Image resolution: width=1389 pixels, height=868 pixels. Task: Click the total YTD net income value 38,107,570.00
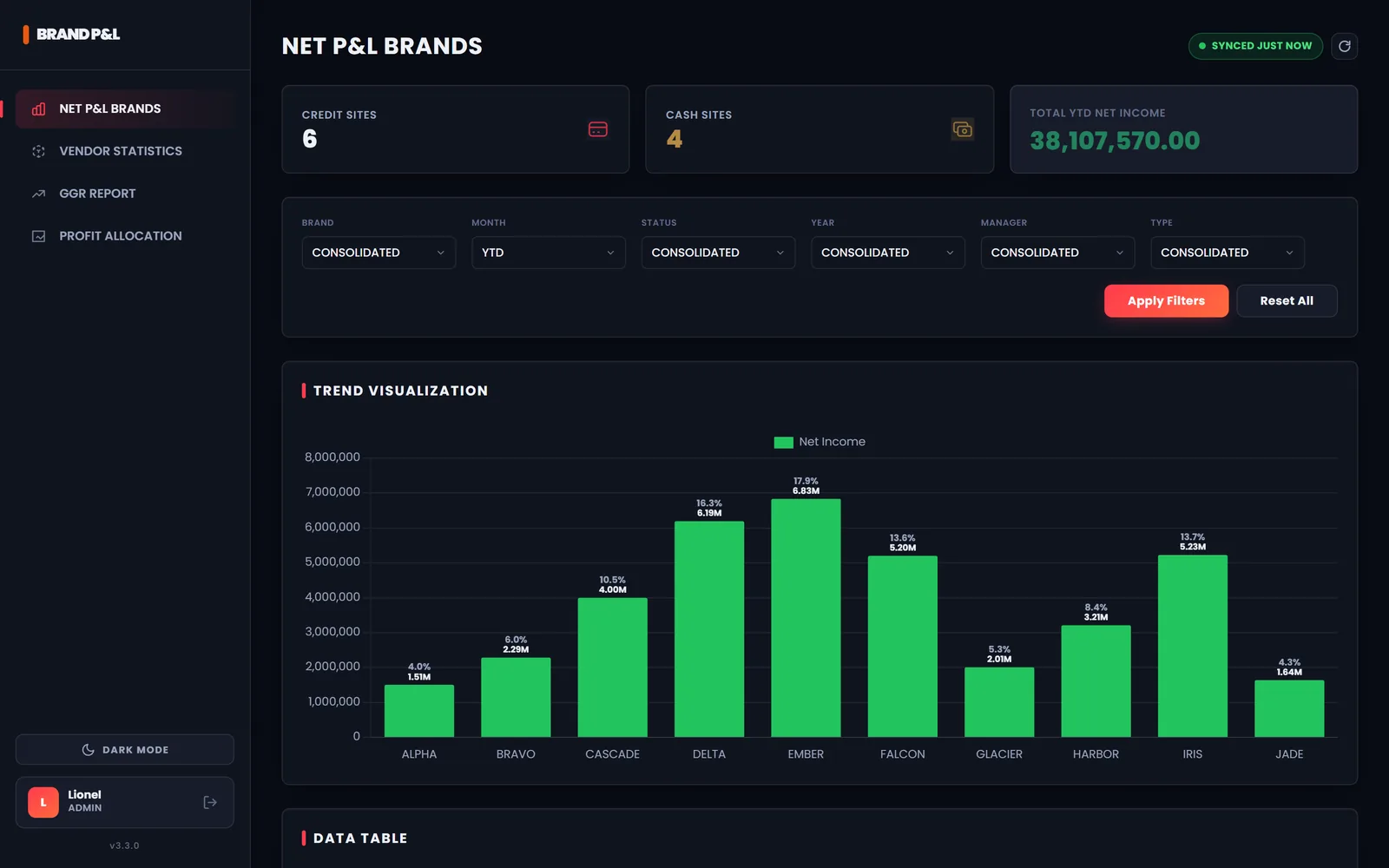[x=1115, y=141]
